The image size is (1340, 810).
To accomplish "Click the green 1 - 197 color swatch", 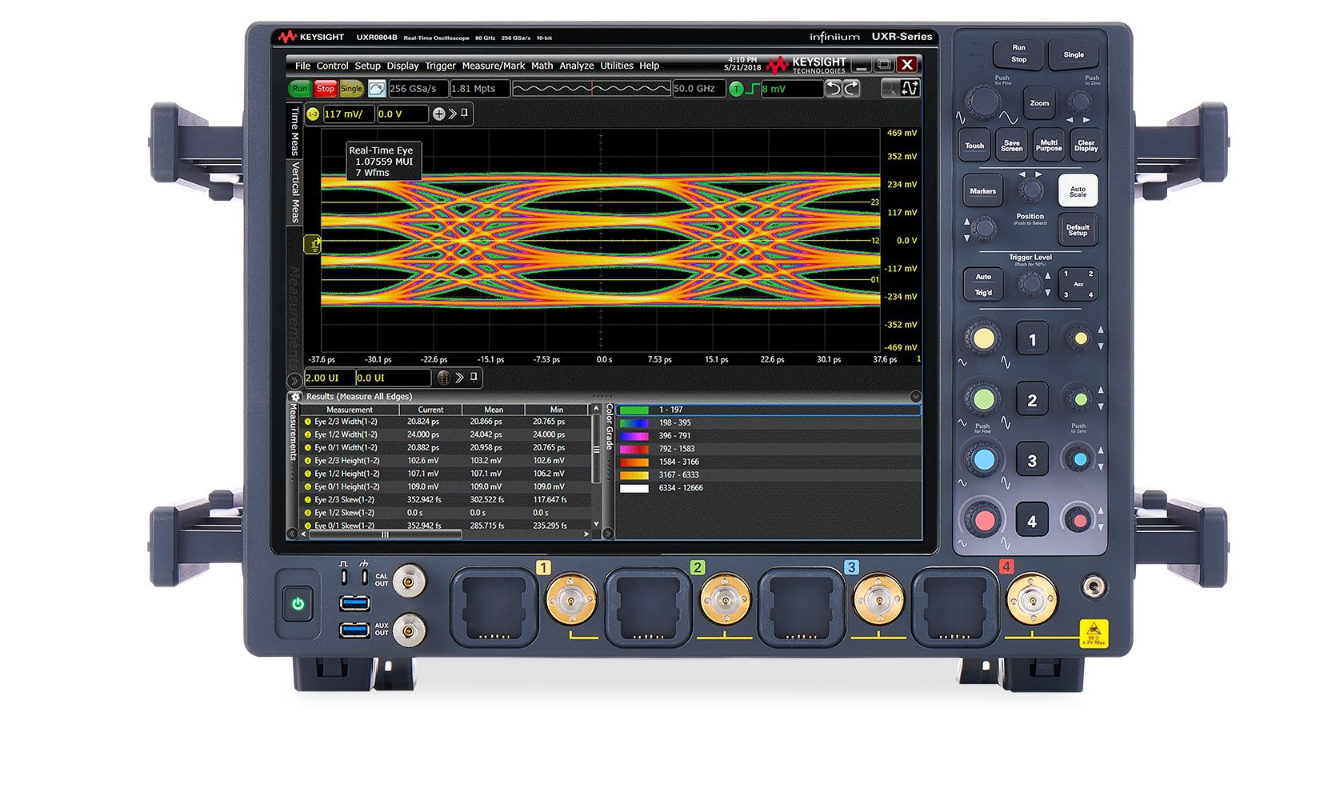I will [634, 409].
